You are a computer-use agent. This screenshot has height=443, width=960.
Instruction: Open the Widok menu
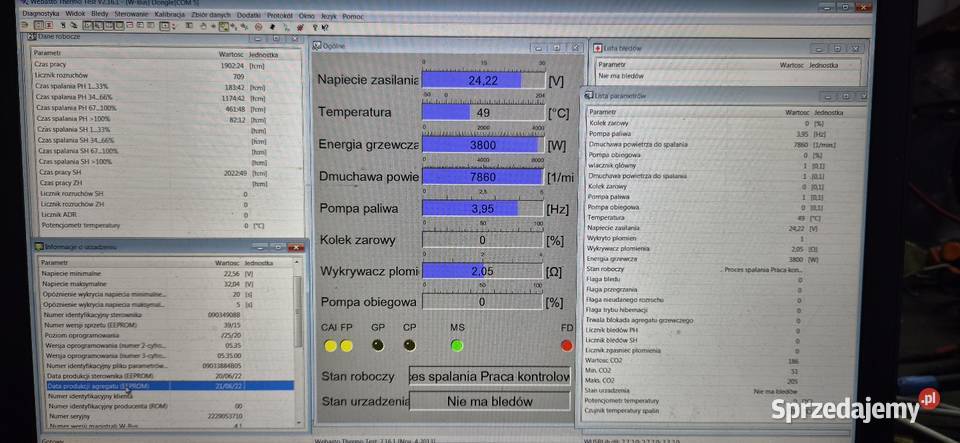pyautogui.click(x=75, y=14)
